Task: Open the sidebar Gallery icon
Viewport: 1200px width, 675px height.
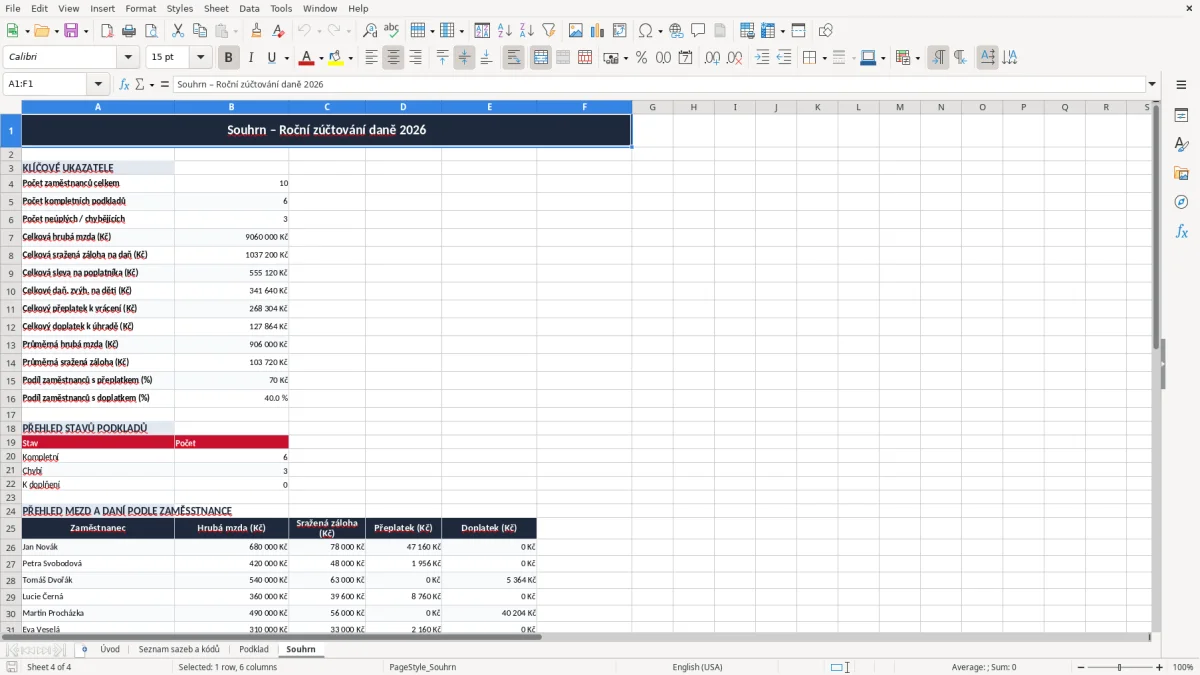Action: pyautogui.click(x=1181, y=173)
